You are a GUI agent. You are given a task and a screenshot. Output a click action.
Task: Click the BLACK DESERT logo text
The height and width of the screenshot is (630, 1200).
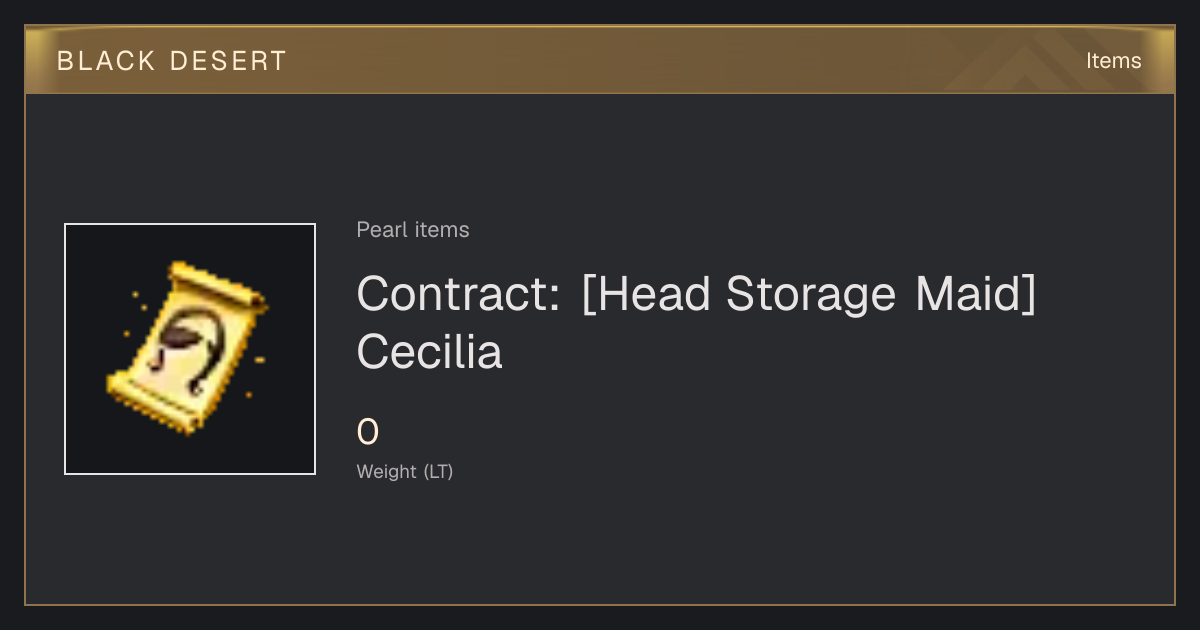pos(172,61)
